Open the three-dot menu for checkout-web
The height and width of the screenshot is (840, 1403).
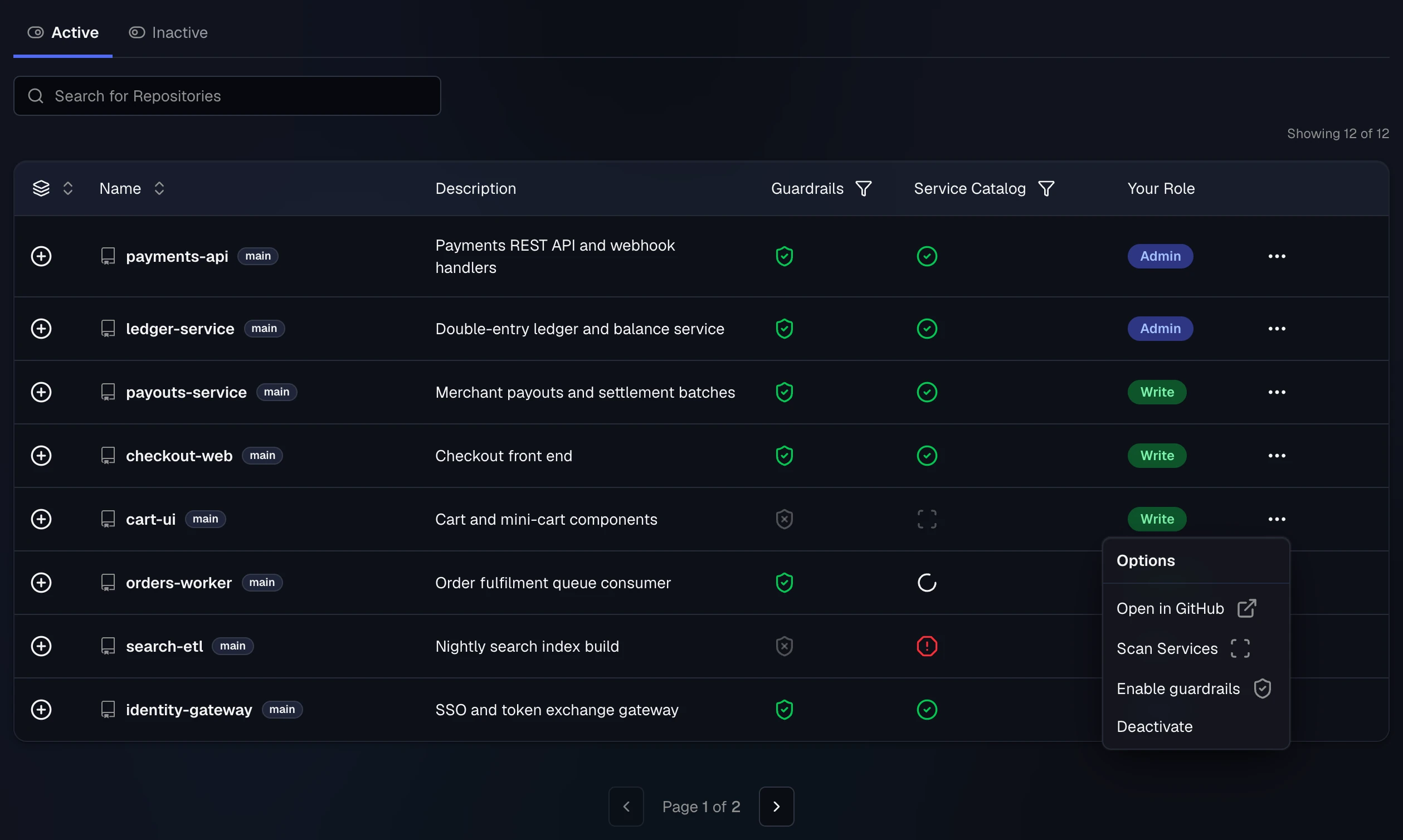(1276, 455)
